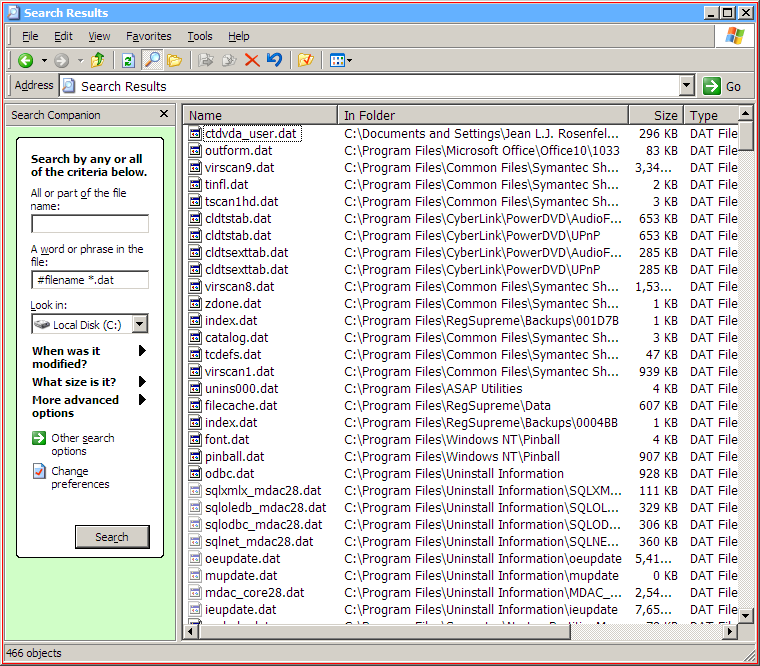Select the zdone.dat file icon
The height and width of the screenshot is (666, 760).
point(195,303)
